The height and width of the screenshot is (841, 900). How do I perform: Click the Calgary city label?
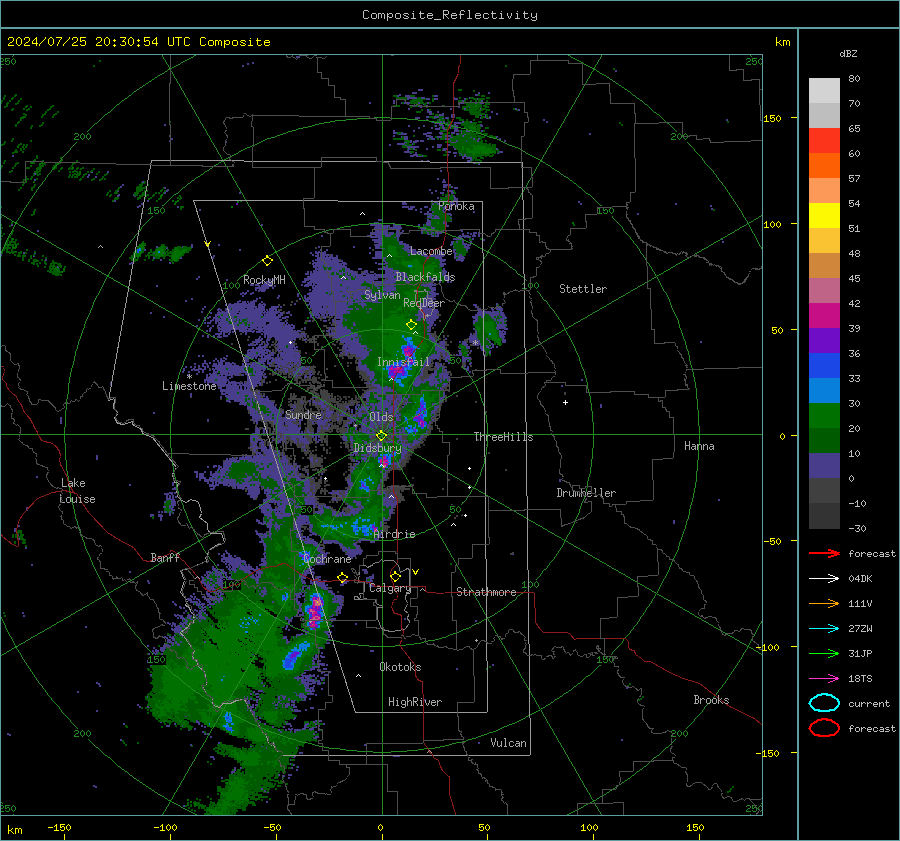point(390,588)
